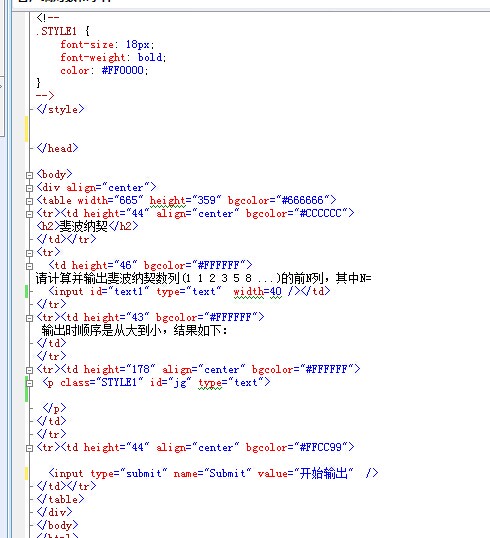Click the font-weight: bold line
The width and height of the screenshot is (490, 538).
113,57
